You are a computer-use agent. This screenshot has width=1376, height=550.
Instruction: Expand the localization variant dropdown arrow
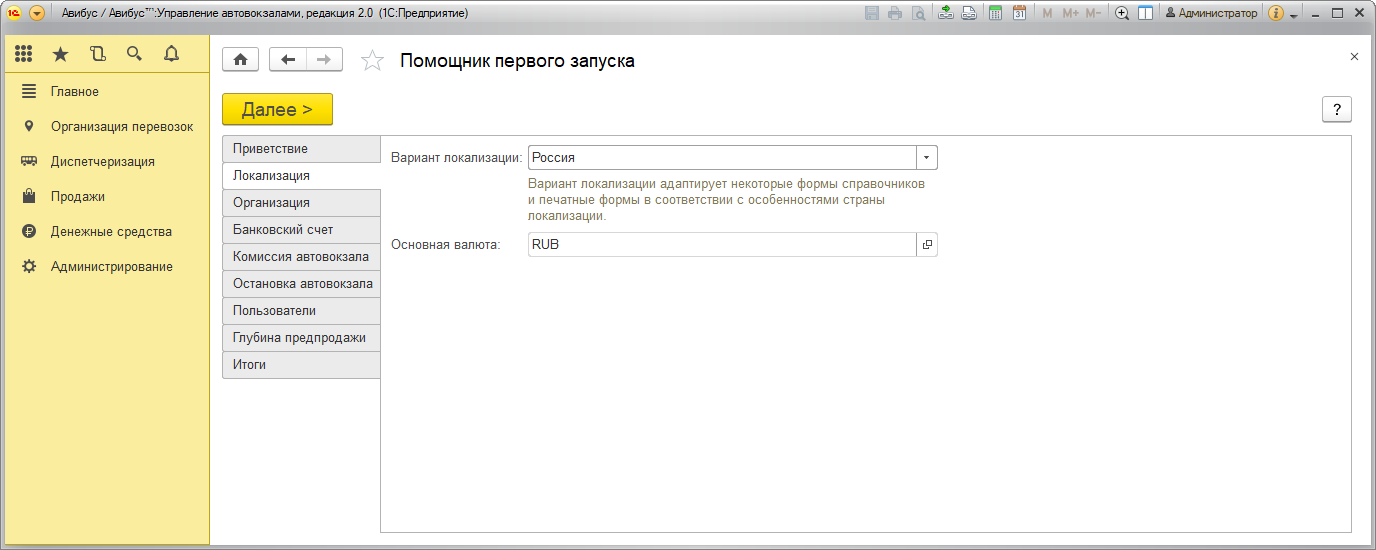(927, 158)
